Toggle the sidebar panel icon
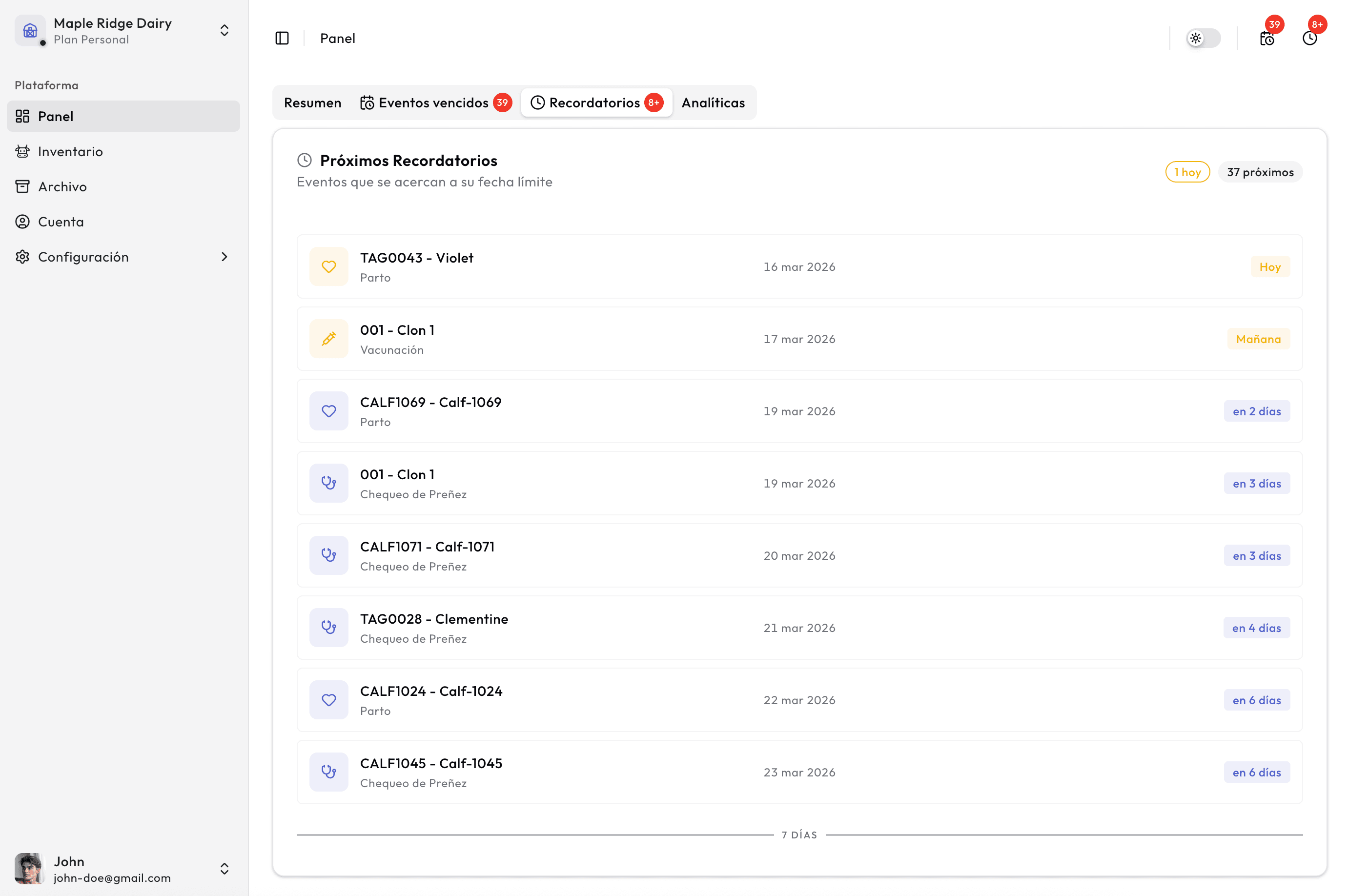The image size is (1348, 896). (x=282, y=38)
